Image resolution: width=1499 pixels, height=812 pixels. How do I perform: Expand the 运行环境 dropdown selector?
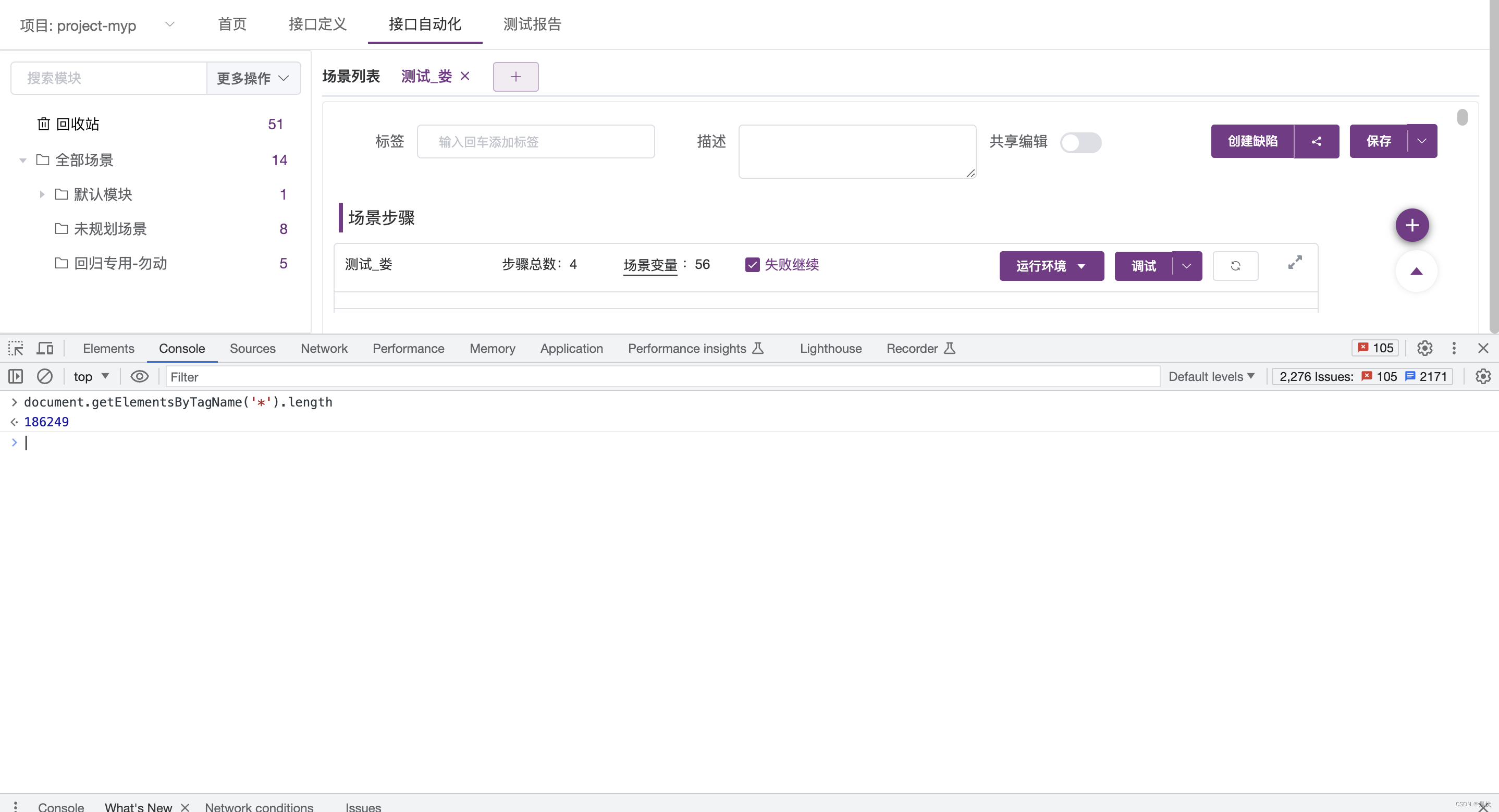[x=1083, y=266]
